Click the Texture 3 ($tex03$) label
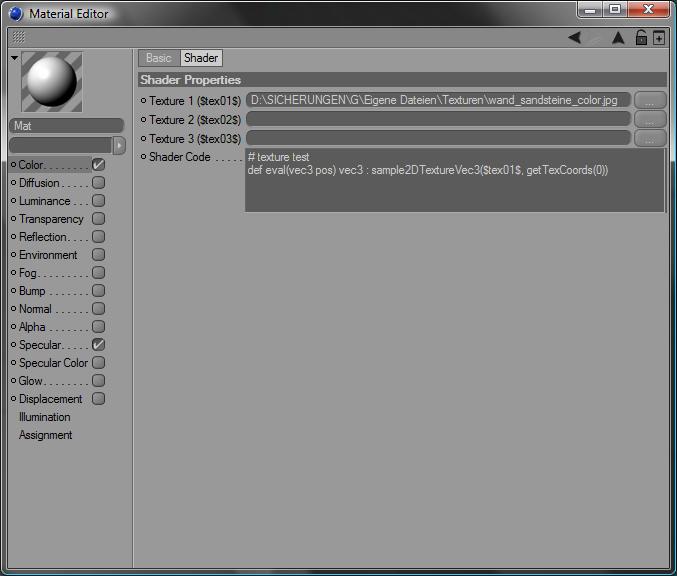This screenshot has width=677, height=576. pyautogui.click(x=195, y=139)
